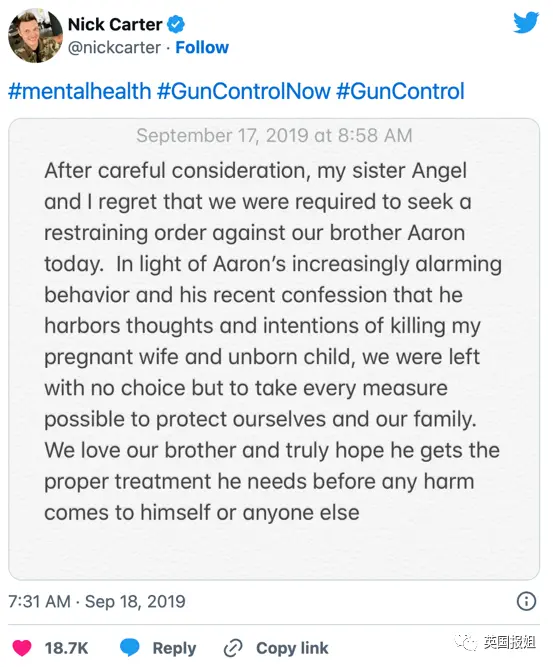Open the Nick Carter display name
553x667 pixels.
[x=115, y=24]
